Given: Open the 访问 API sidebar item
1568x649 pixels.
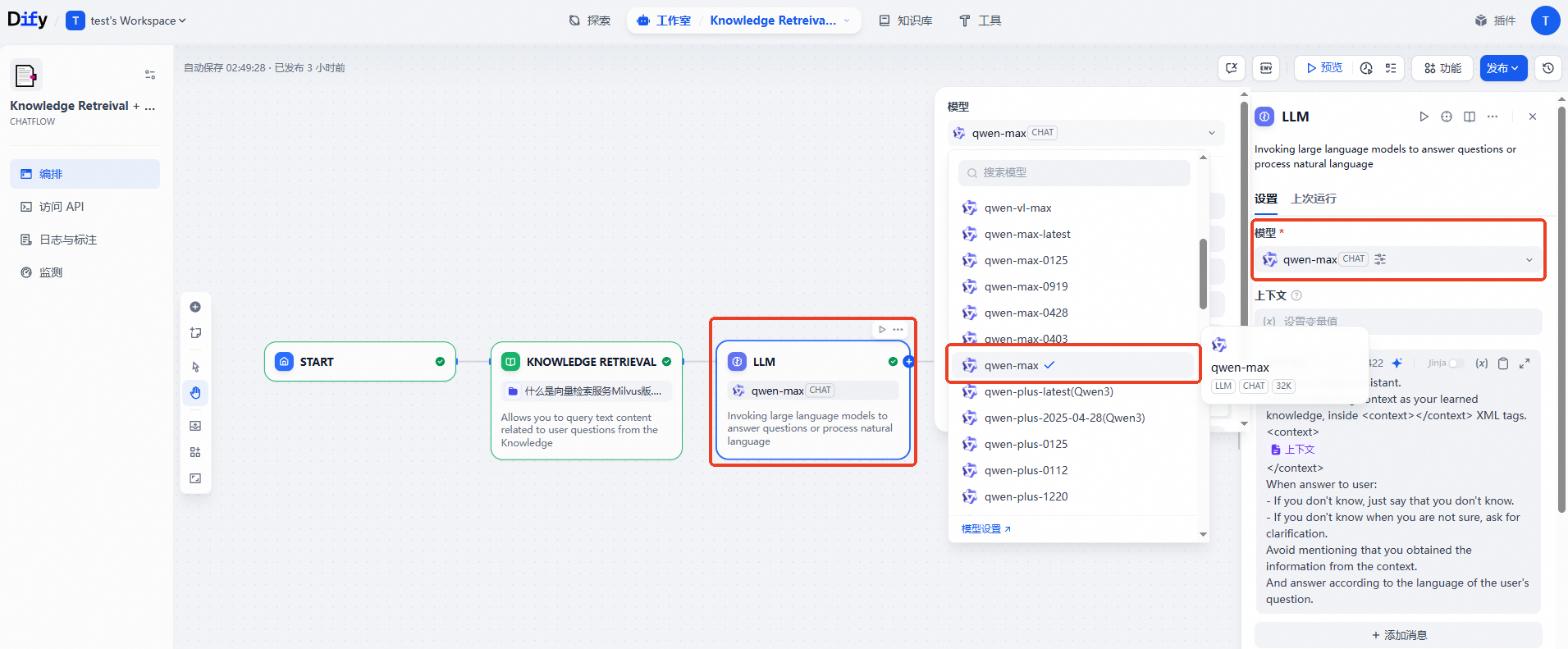Looking at the screenshot, I should pyautogui.click(x=85, y=207).
